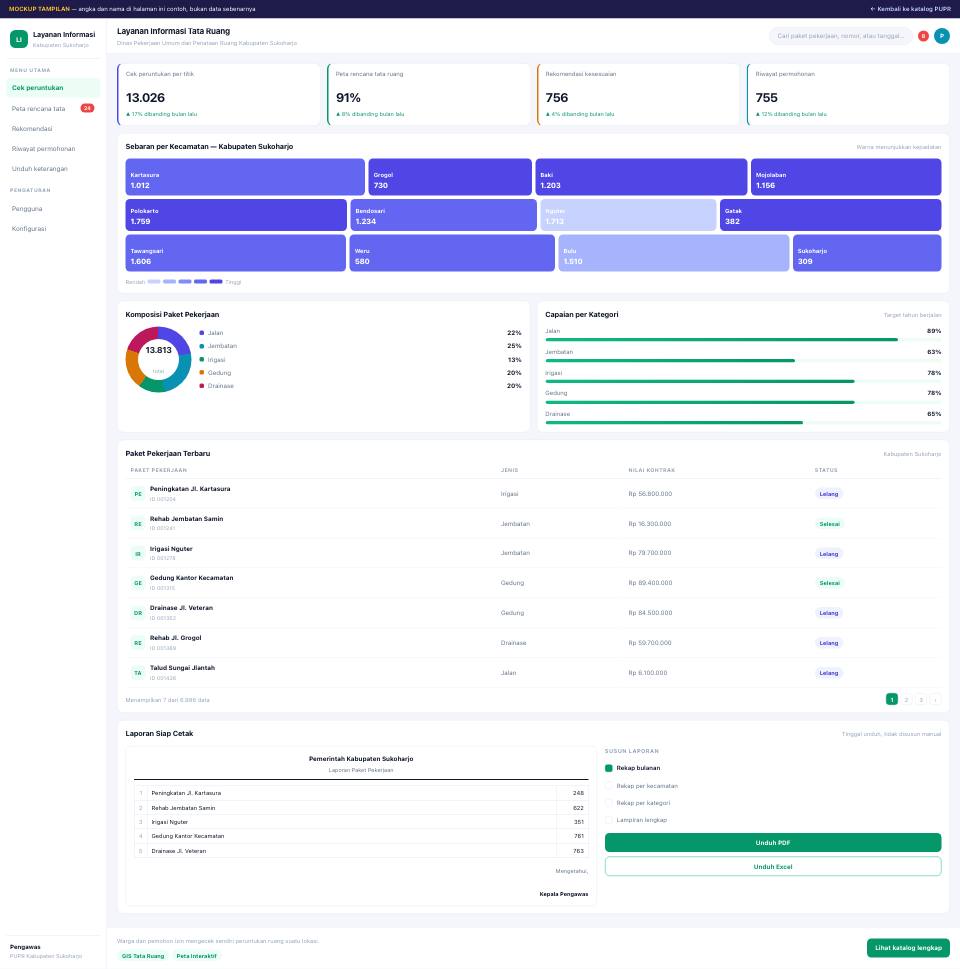Click the Rehab Jl. Grogol package name
Image resolution: width=960 pixels, height=969 pixels.
(176, 638)
